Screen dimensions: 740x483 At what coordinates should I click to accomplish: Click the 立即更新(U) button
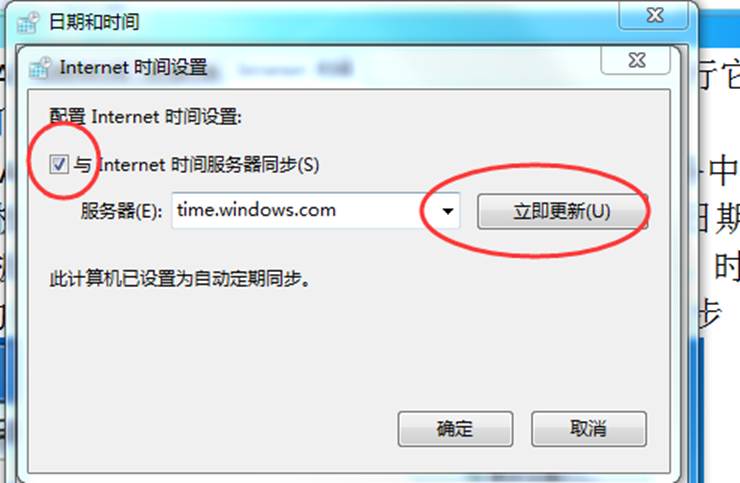(562, 211)
